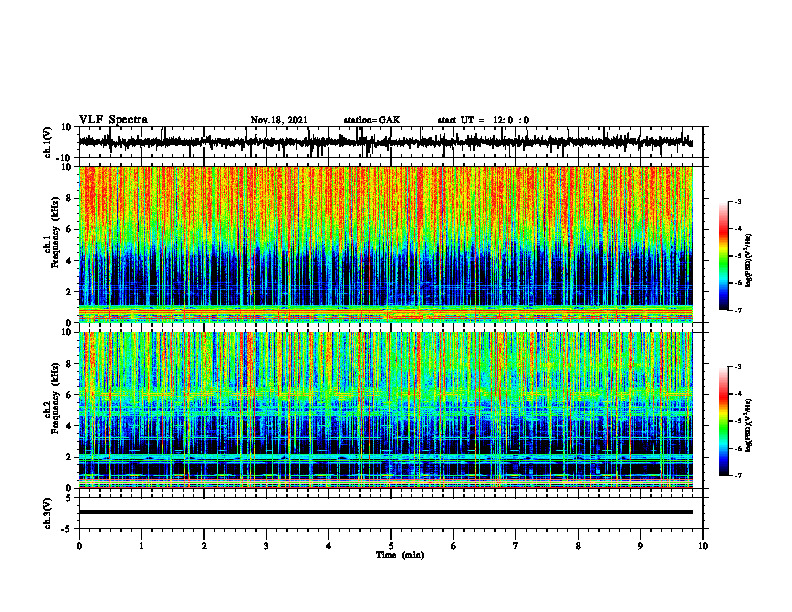The image size is (792, 612).
Task: Click time axis tick label "6"
Action: point(454,546)
